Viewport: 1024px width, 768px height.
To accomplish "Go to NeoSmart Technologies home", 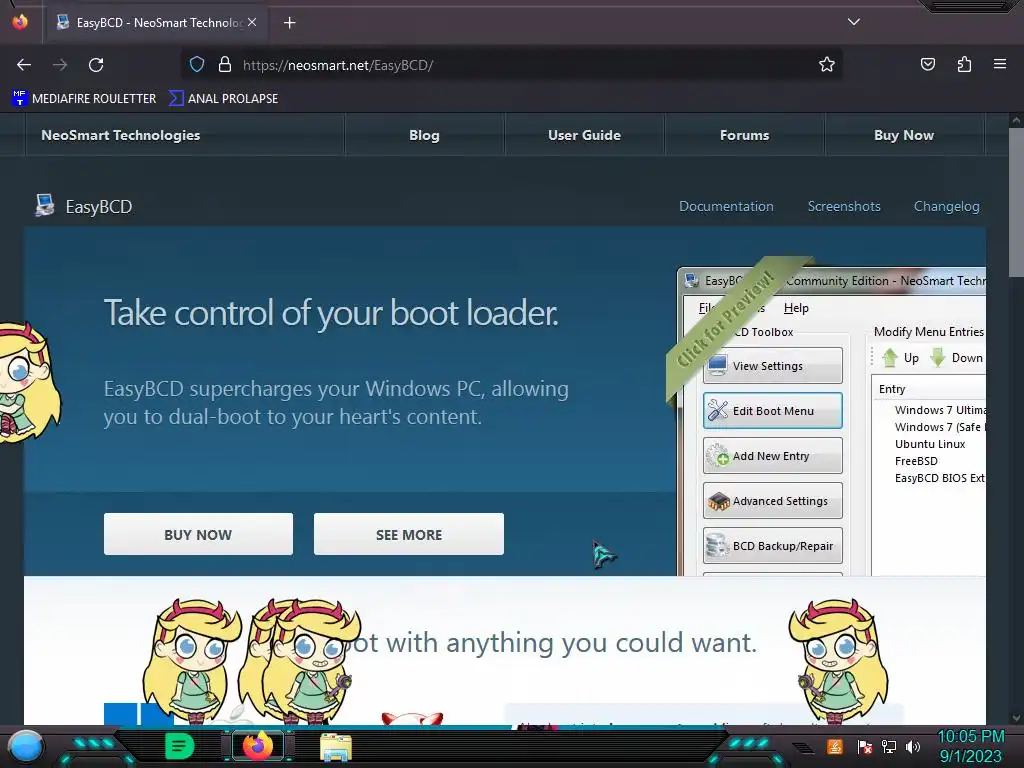I will [x=121, y=135].
